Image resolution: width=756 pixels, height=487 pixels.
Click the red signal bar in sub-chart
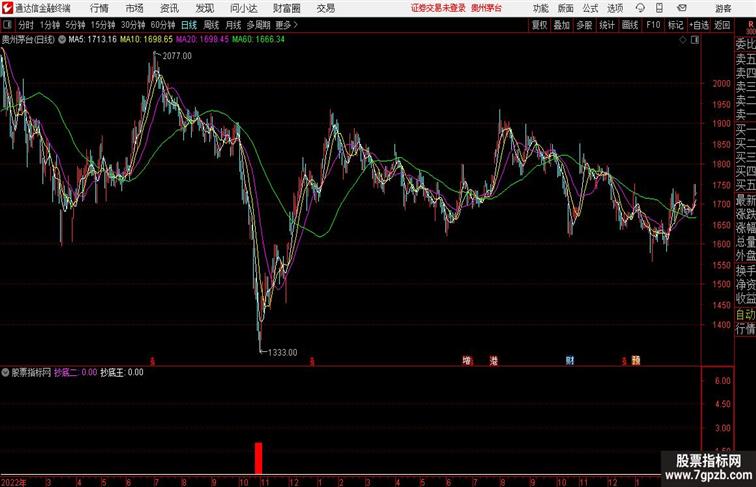click(258, 458)
